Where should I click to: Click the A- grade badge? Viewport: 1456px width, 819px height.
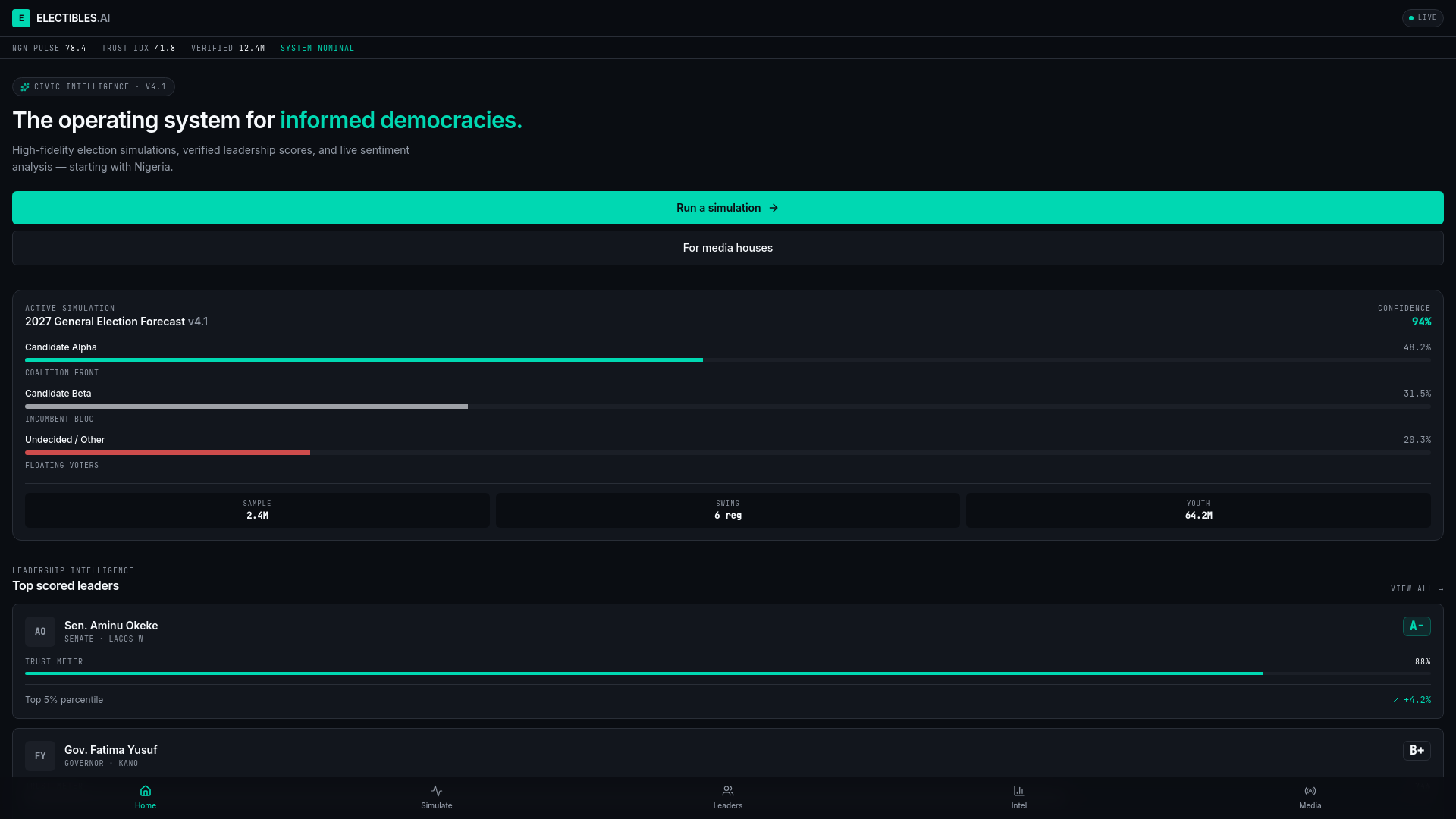click(1417, 626)
